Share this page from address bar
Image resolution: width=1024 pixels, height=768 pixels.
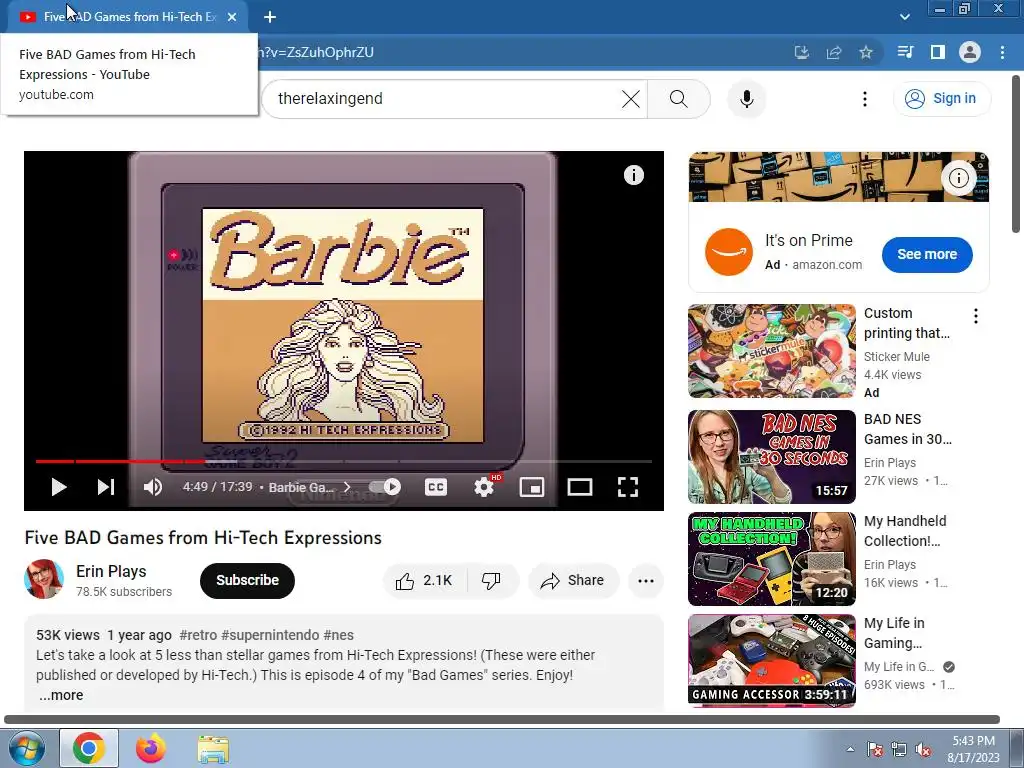(834, 52)
